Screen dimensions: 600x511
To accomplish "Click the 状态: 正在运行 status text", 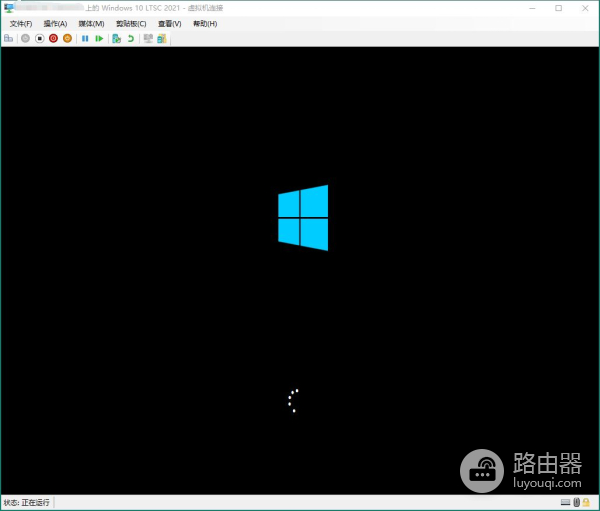I will pyautogui.click(x=26, y=502).
